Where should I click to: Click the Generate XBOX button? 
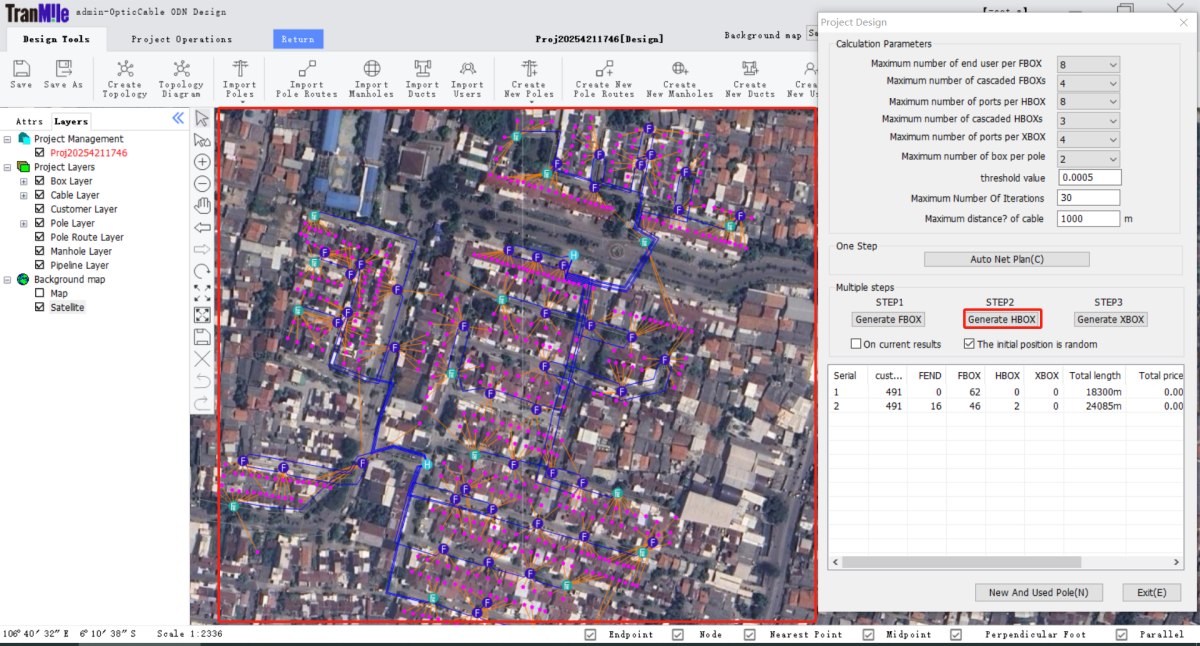tap(1111, 319)
